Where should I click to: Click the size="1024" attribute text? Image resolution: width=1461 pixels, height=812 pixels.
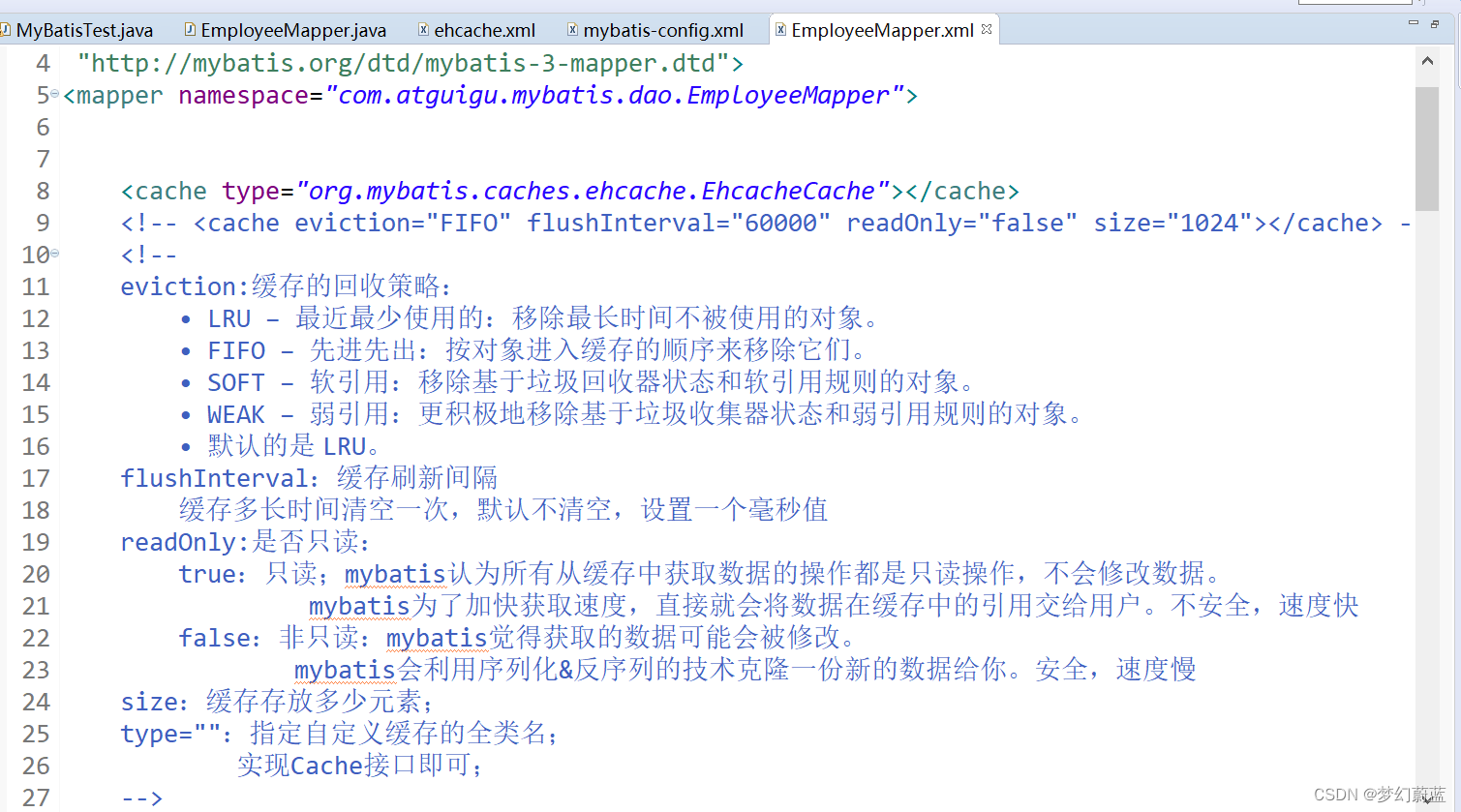coord(1172,224)
